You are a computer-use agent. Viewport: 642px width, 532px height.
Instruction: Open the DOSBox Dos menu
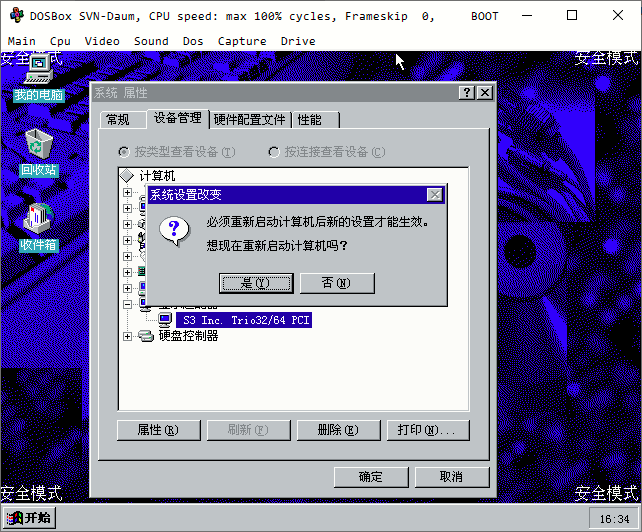[x=193, y=41]
